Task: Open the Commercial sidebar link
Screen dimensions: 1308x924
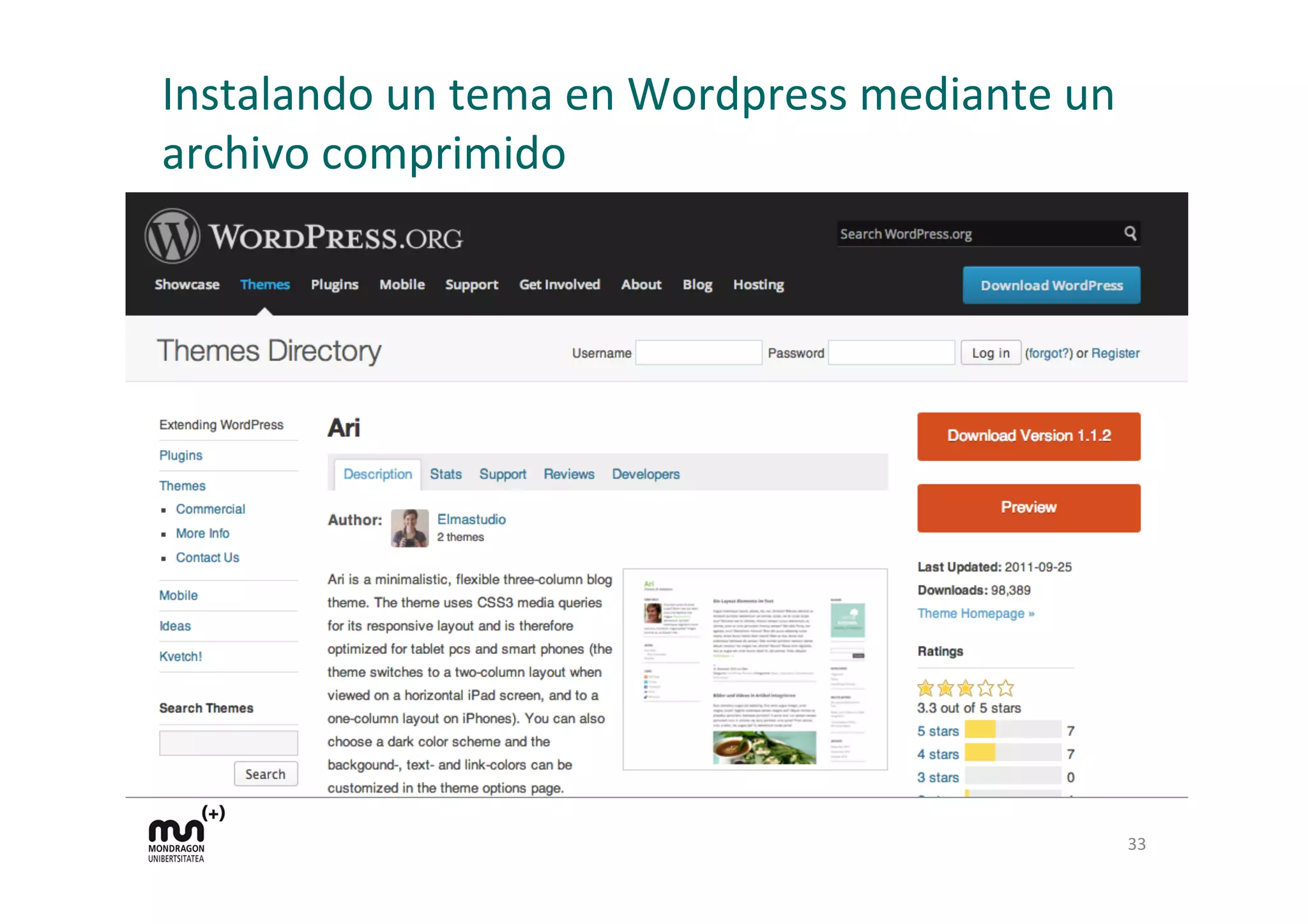Action: tap(210, 509)
